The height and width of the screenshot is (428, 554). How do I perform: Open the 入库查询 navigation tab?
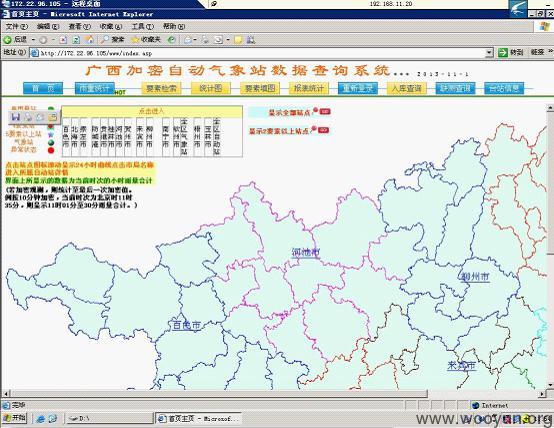coord(407,88)
